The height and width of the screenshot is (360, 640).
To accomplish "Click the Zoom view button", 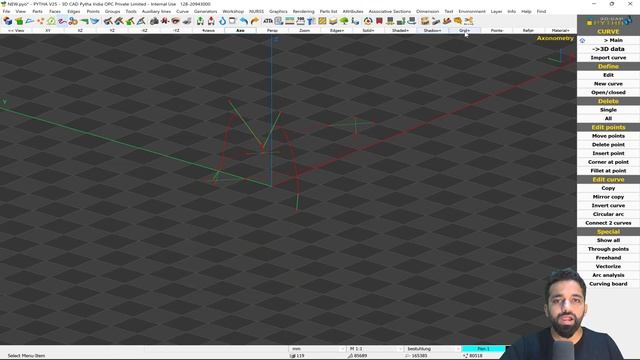I will (x=304, y=31).
